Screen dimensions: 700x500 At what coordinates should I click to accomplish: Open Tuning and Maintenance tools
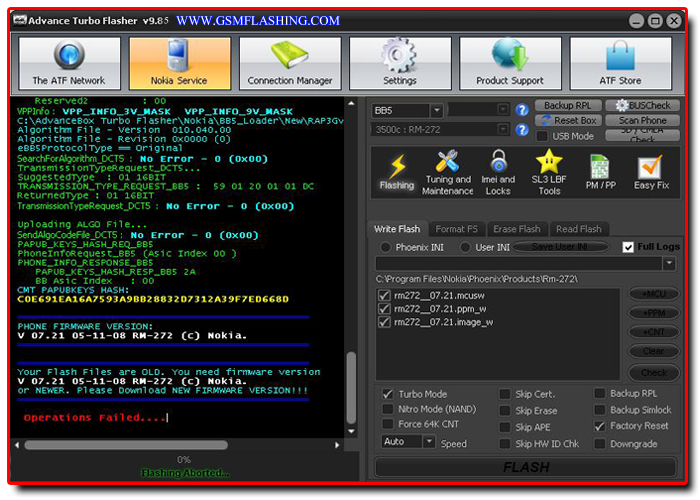(448, 172)
